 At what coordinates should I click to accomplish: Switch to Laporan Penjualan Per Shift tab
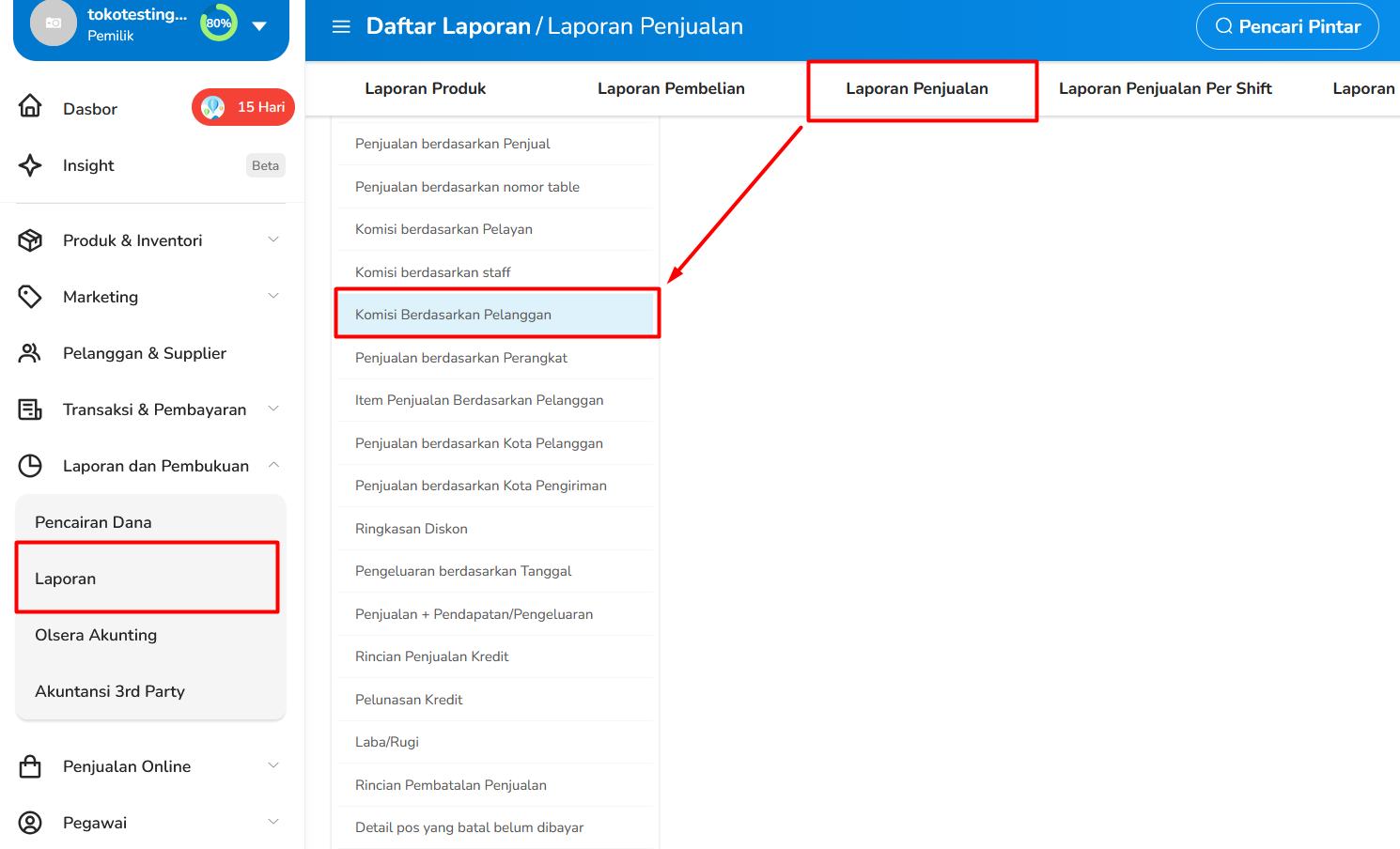coord(1165,88)
